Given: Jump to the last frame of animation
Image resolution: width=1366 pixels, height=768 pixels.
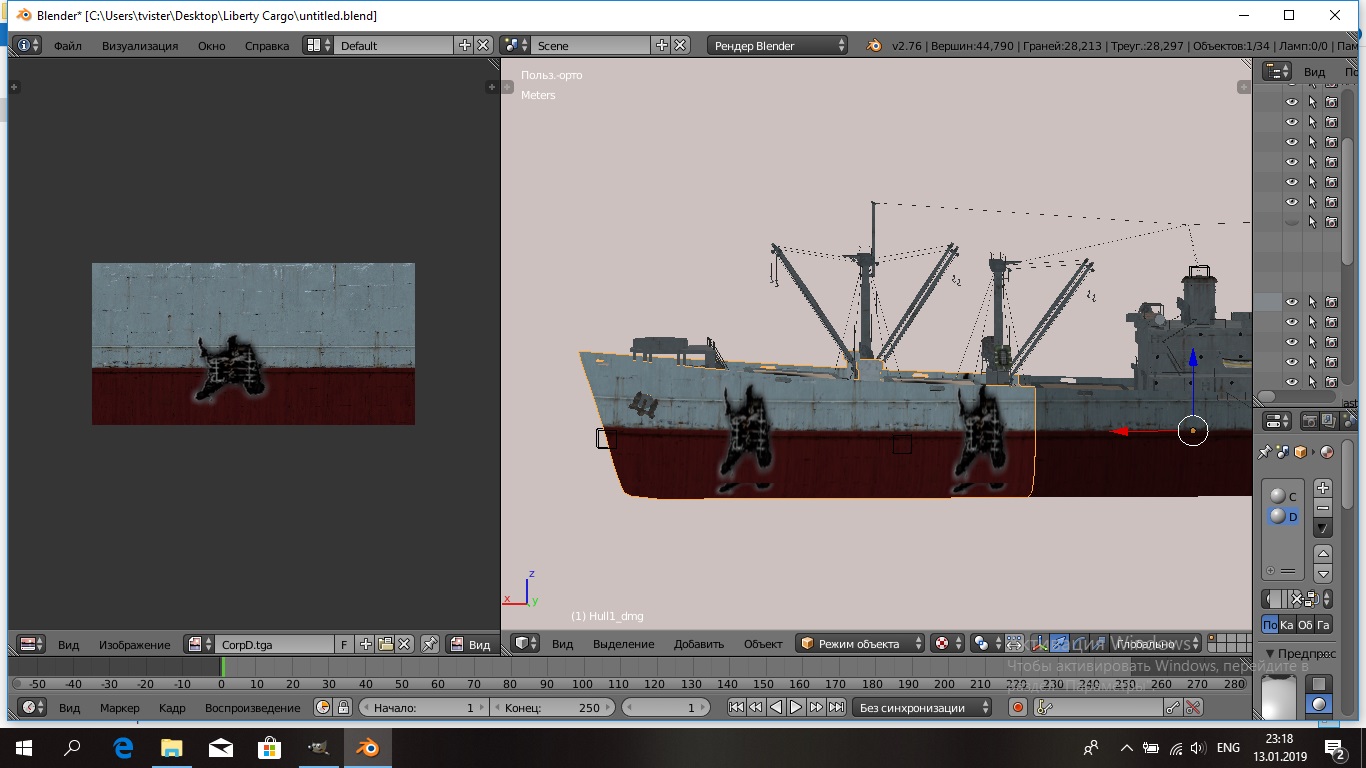Looking at the screenshot, I should click(836, 708).
